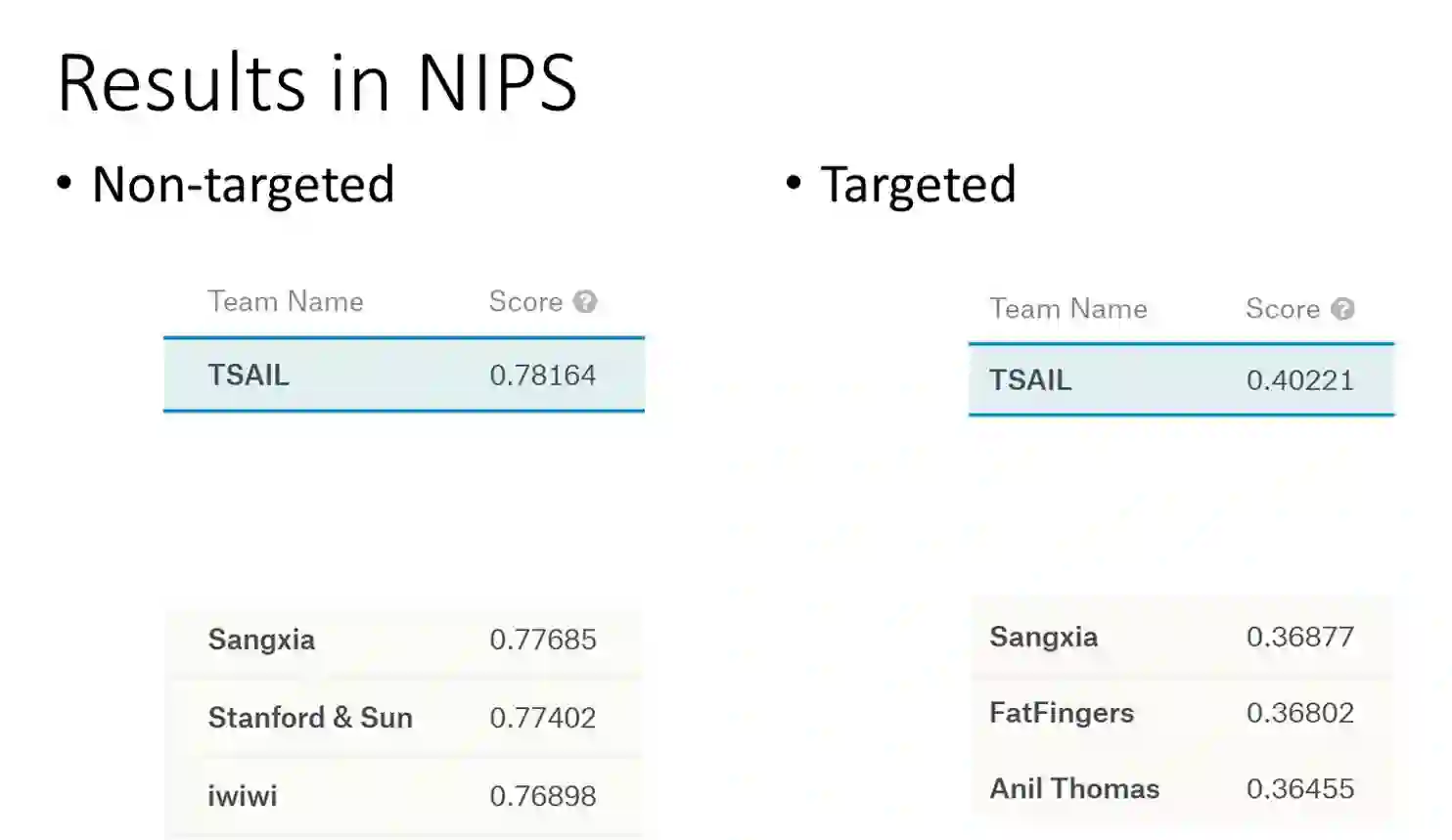Image resolution: width=1452 pixels, height=840 pixels.
Task: Click the help icon beside Targeted Score header
Action: click(x=1343, y=309)
